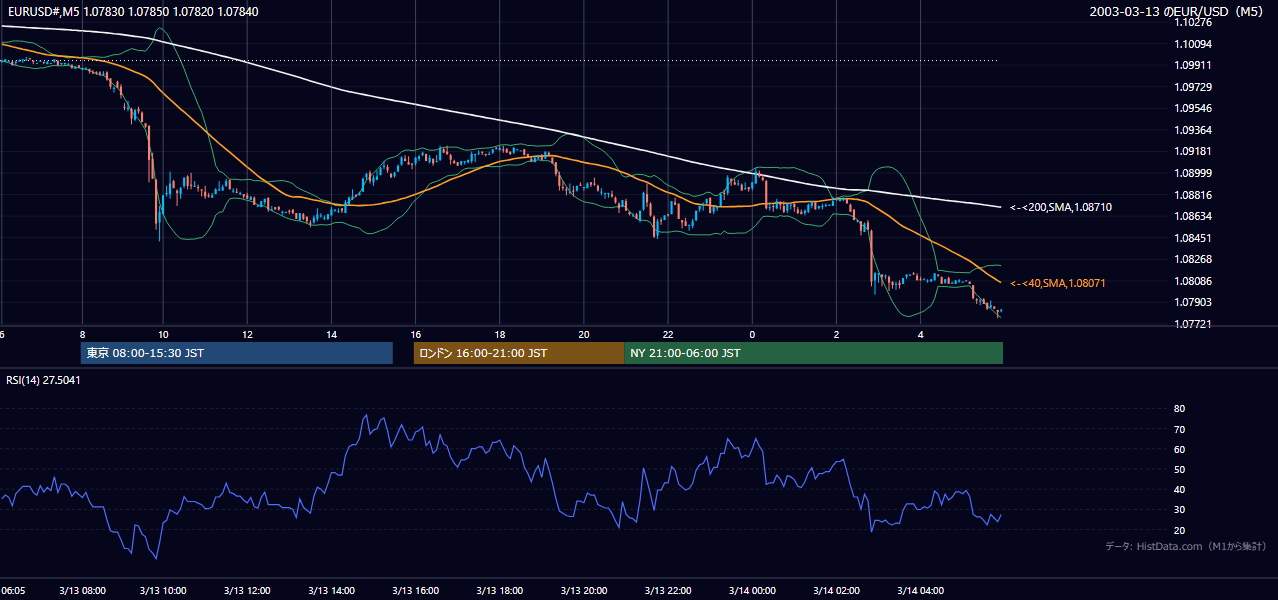Click the time label 3/13 12:00
1278x600 pixels.
[249, 590]
